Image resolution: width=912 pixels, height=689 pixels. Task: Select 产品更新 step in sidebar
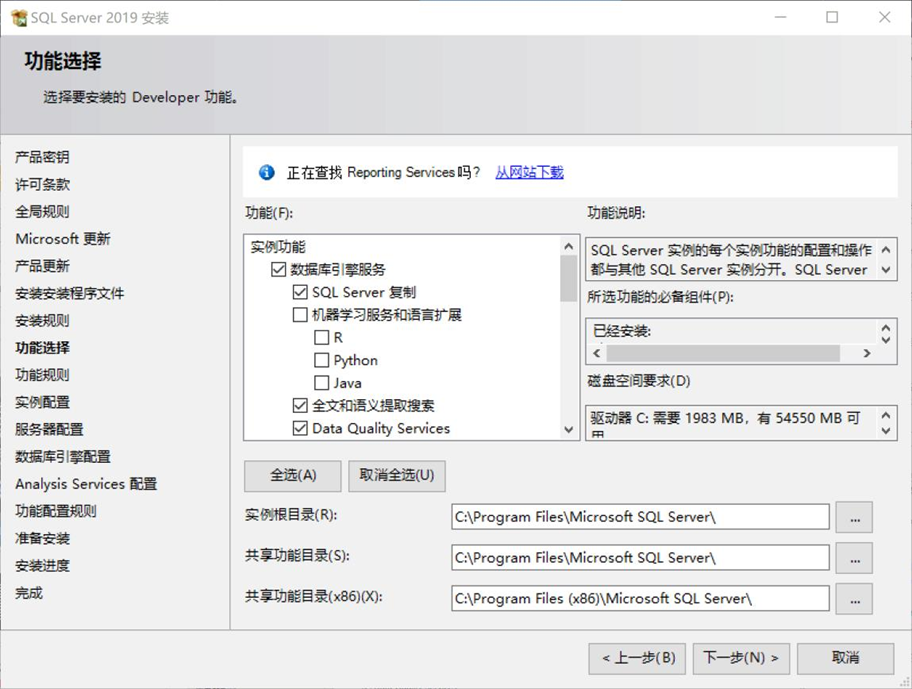pyautogui.click(x=42, y=266)
